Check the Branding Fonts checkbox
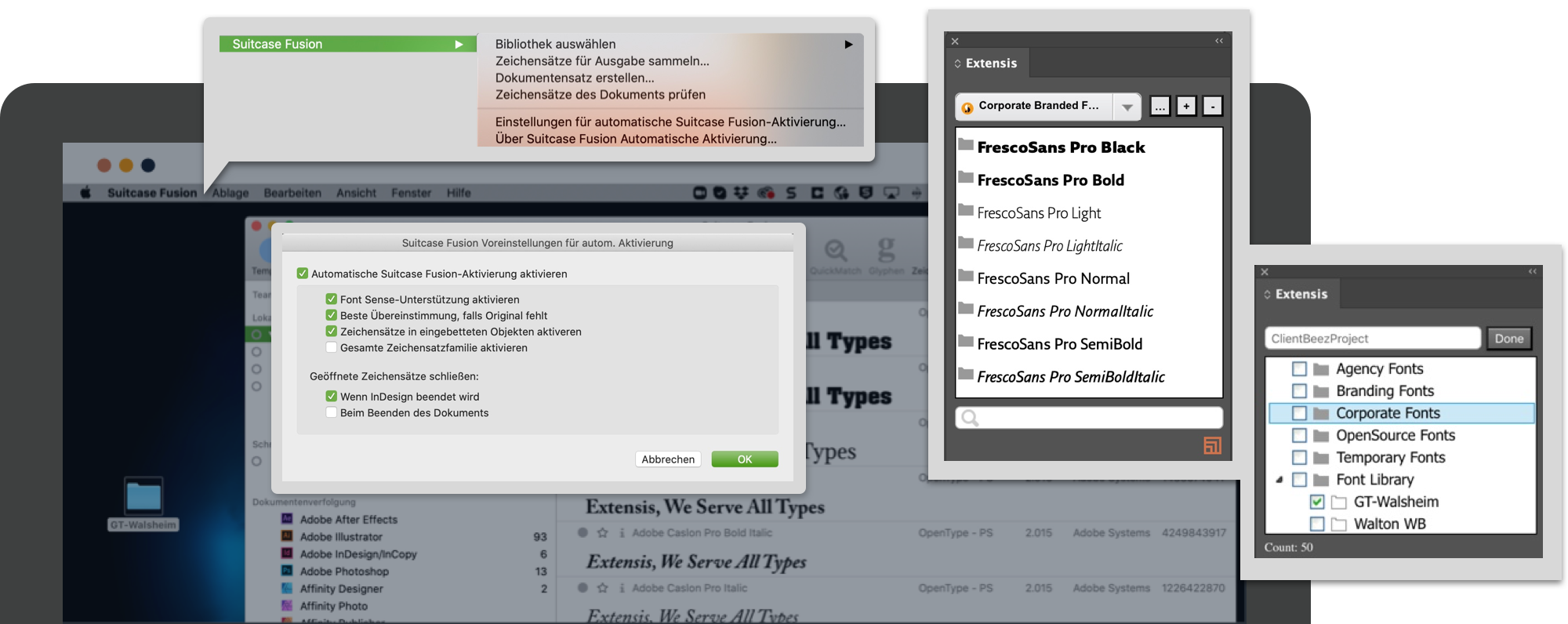This screenshot has height=624, width=1568. point(1299,390)
